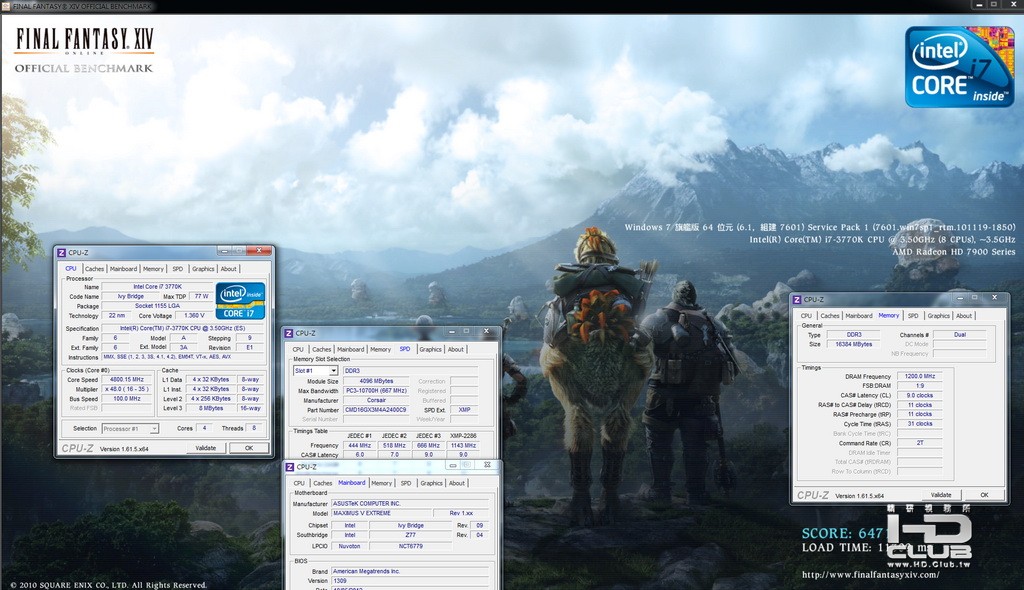Click the Package field showing Socket 1155 LGA
Image resolution: width=1024 pixels, height=590 pixels.
157,306
